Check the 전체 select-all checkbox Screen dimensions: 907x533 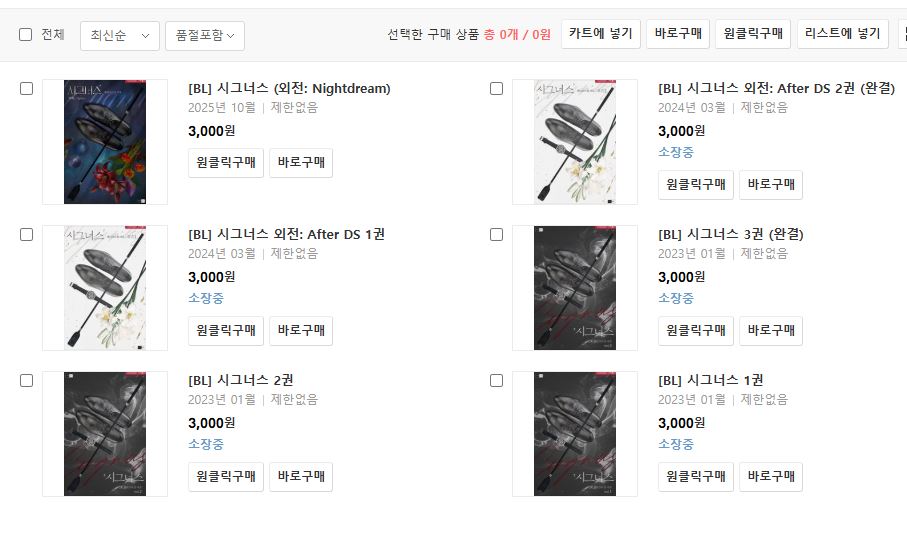[25, 35]
